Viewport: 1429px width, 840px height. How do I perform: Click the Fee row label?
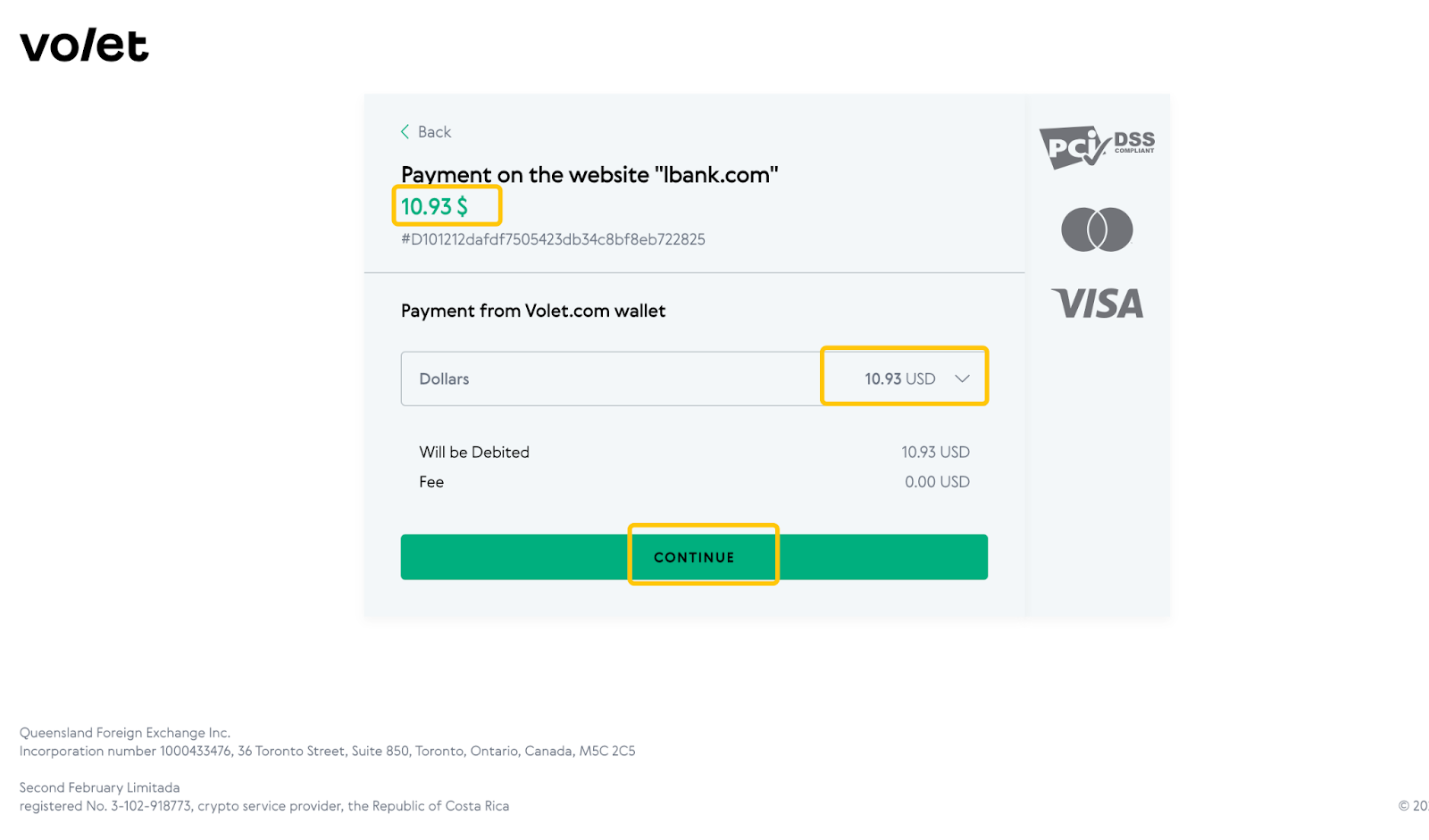[431, 482]
